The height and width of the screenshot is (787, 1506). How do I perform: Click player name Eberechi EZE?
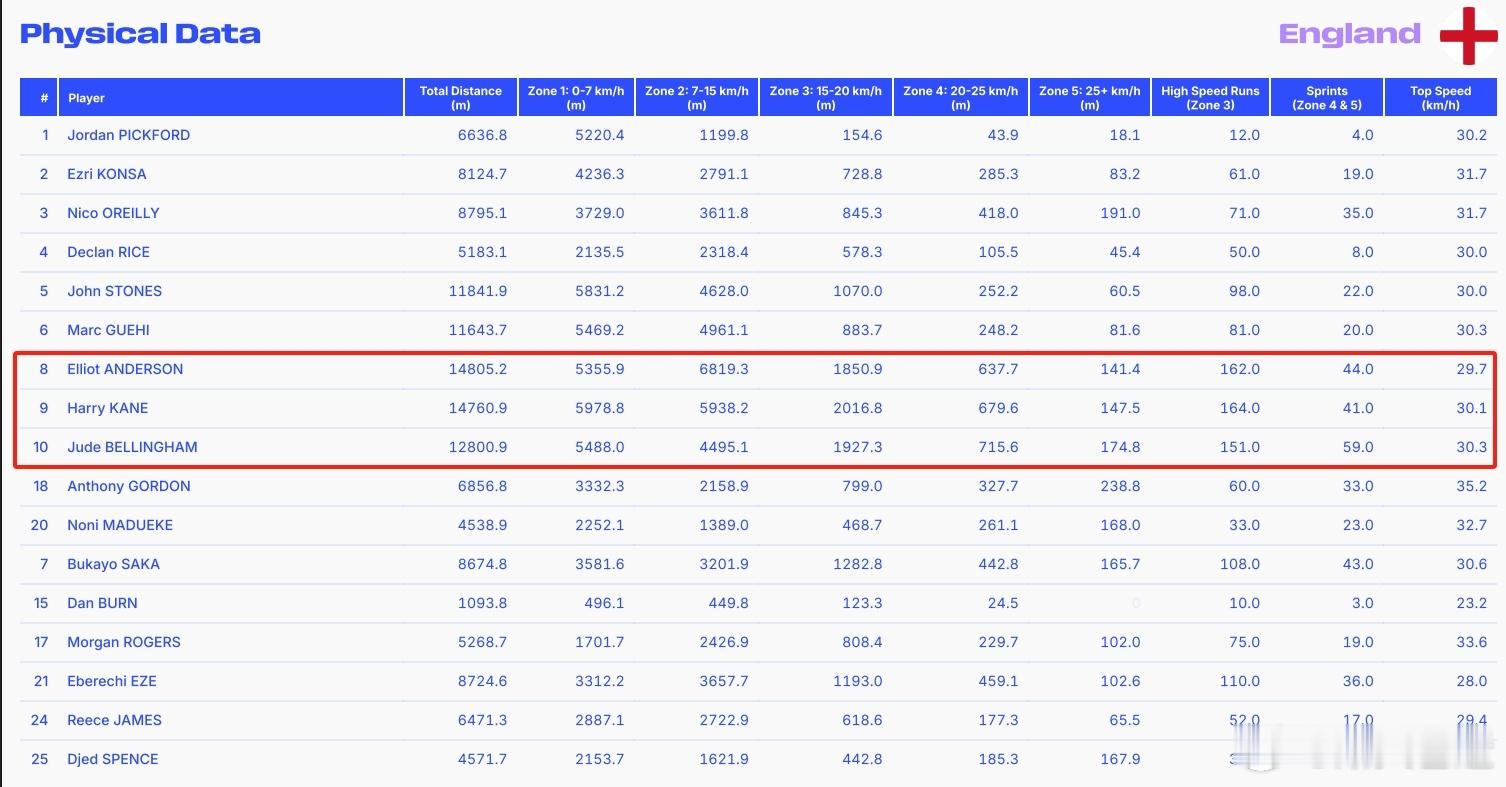coord(112,681)
